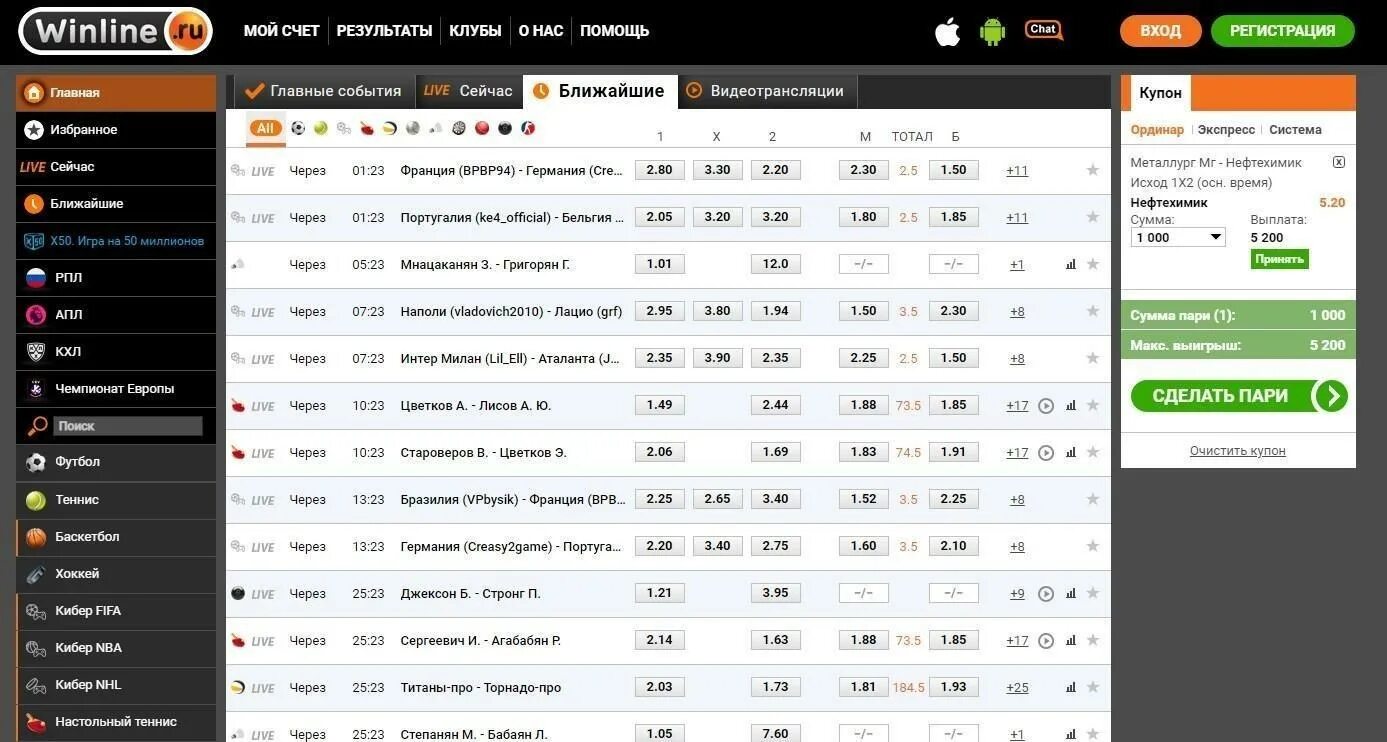Filter events by red snooker ball icon
The height and width of the screenshot is (742, 1387).
[x=482, y=128]
